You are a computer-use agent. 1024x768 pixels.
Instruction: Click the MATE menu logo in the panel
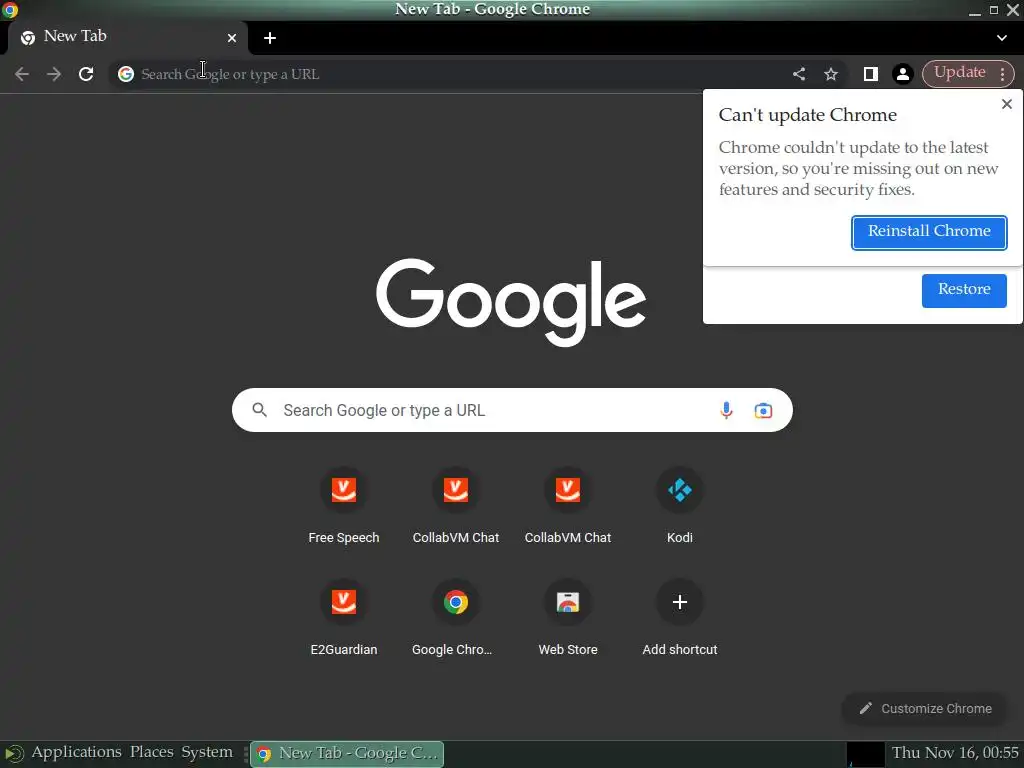13,754
